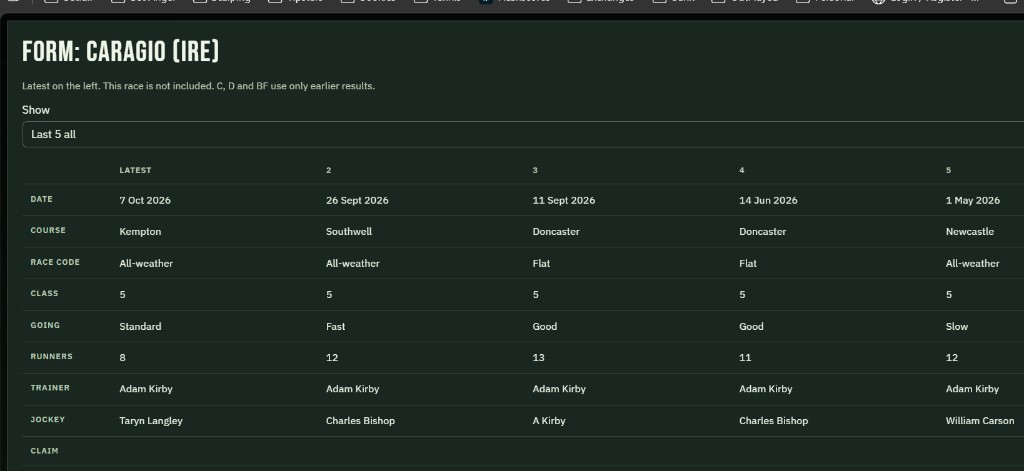Image resolution: width=1024 pixels, height=471 pixels.
Task: Click runners value 8 in Latest column
Action: [123, 358]
